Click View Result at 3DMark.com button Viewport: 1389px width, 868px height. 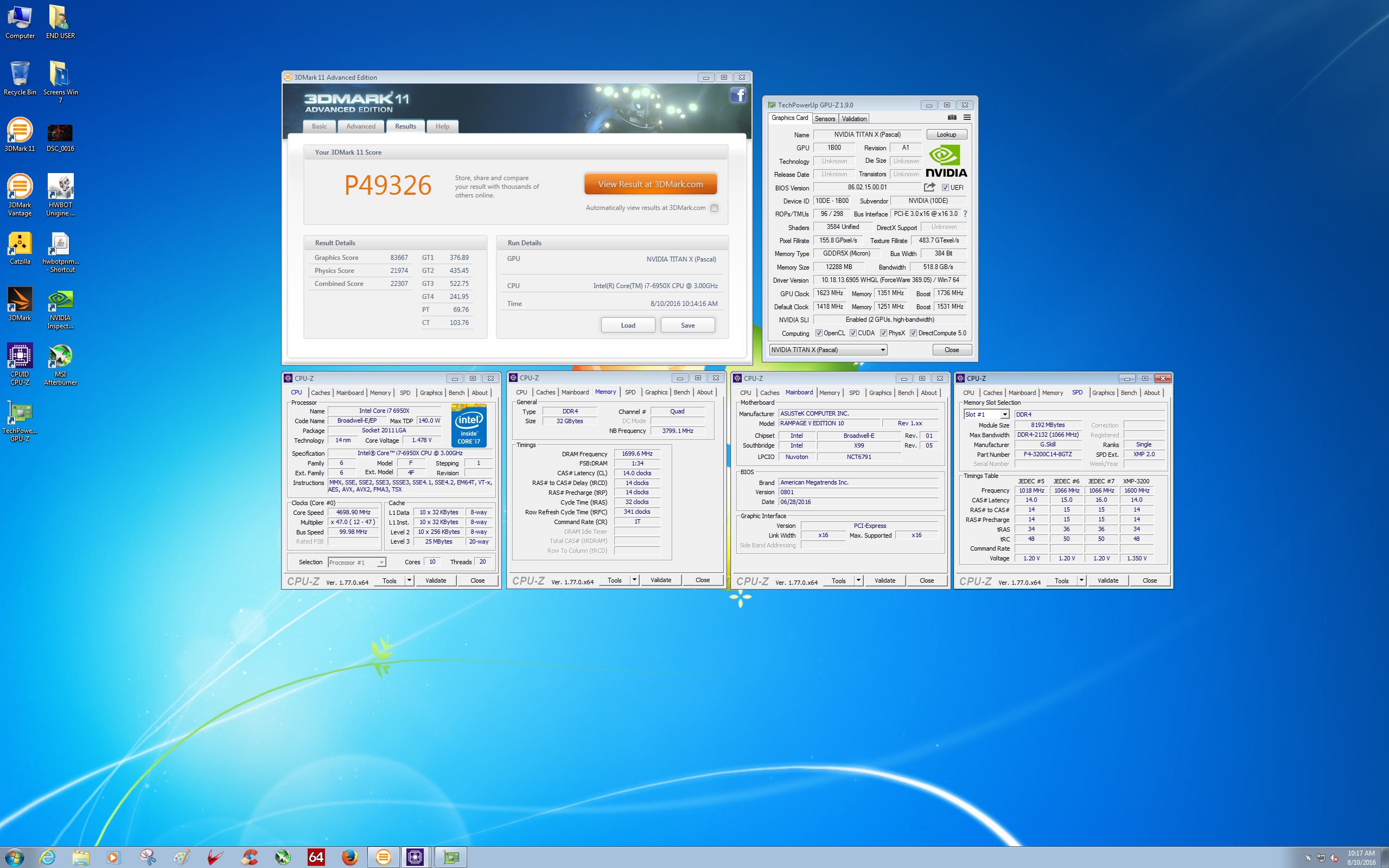651,184
